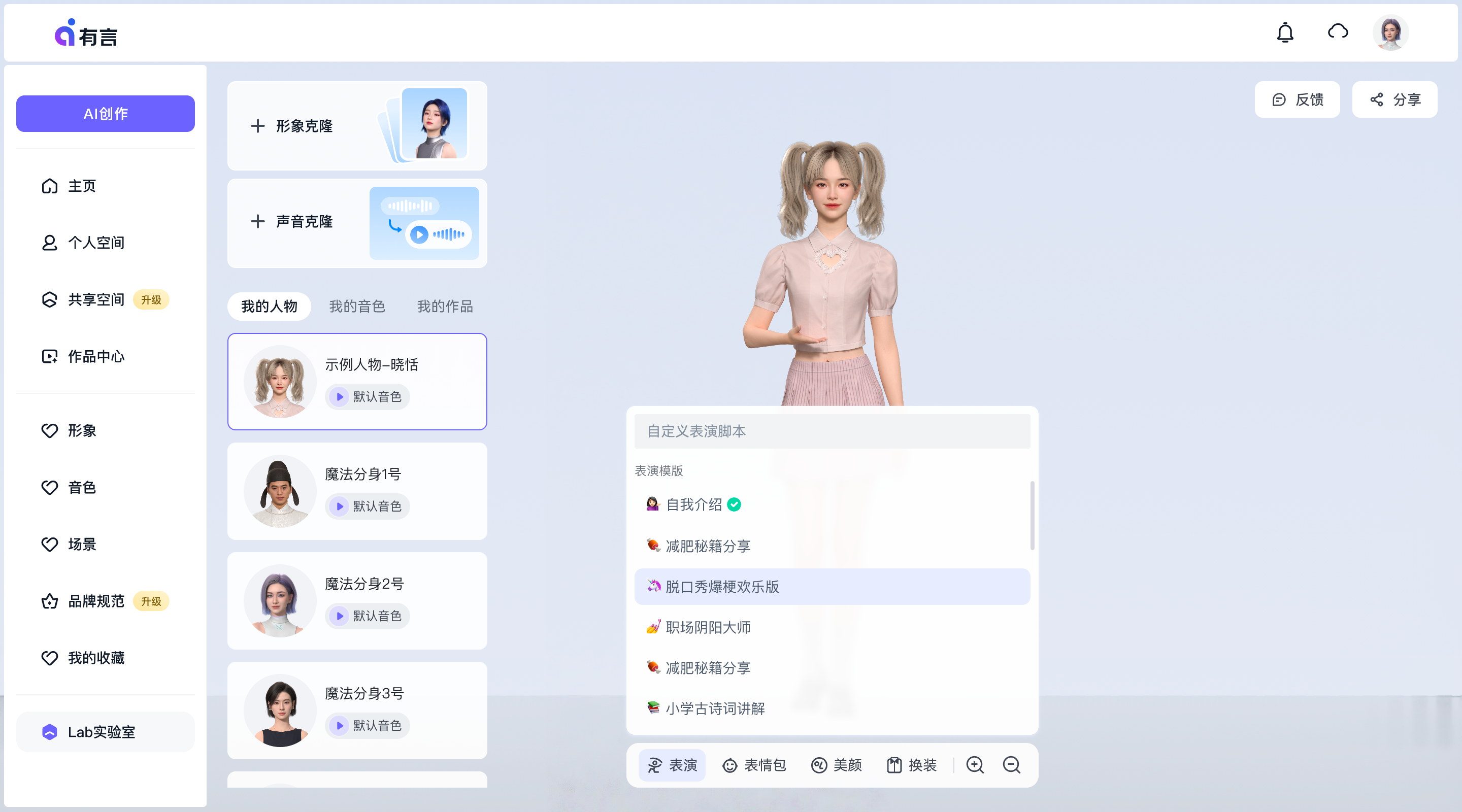
Task: Click the zoom in magnifier icon
Action: [x=975, y=765]
